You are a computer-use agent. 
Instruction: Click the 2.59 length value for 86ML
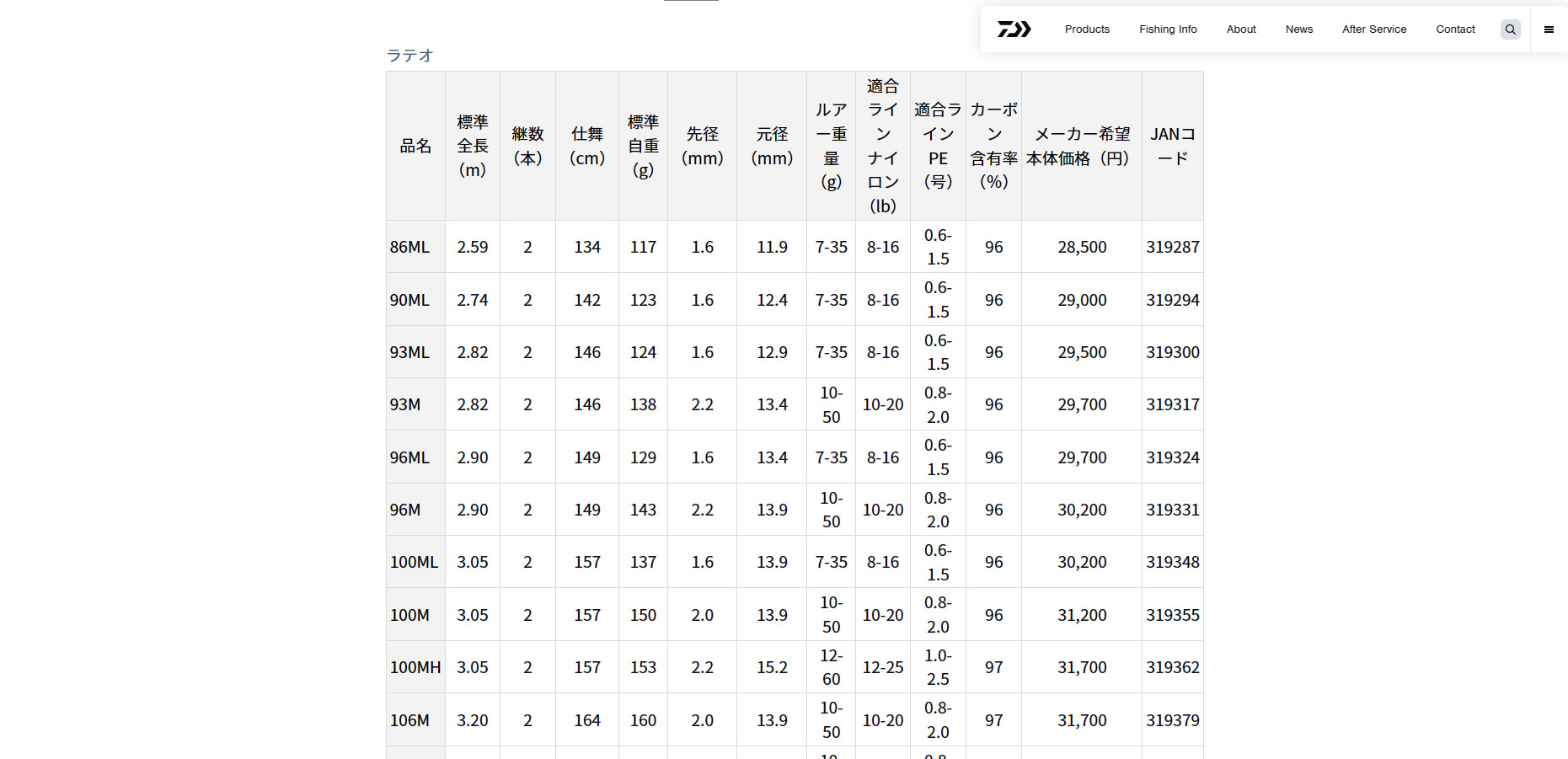473,247
